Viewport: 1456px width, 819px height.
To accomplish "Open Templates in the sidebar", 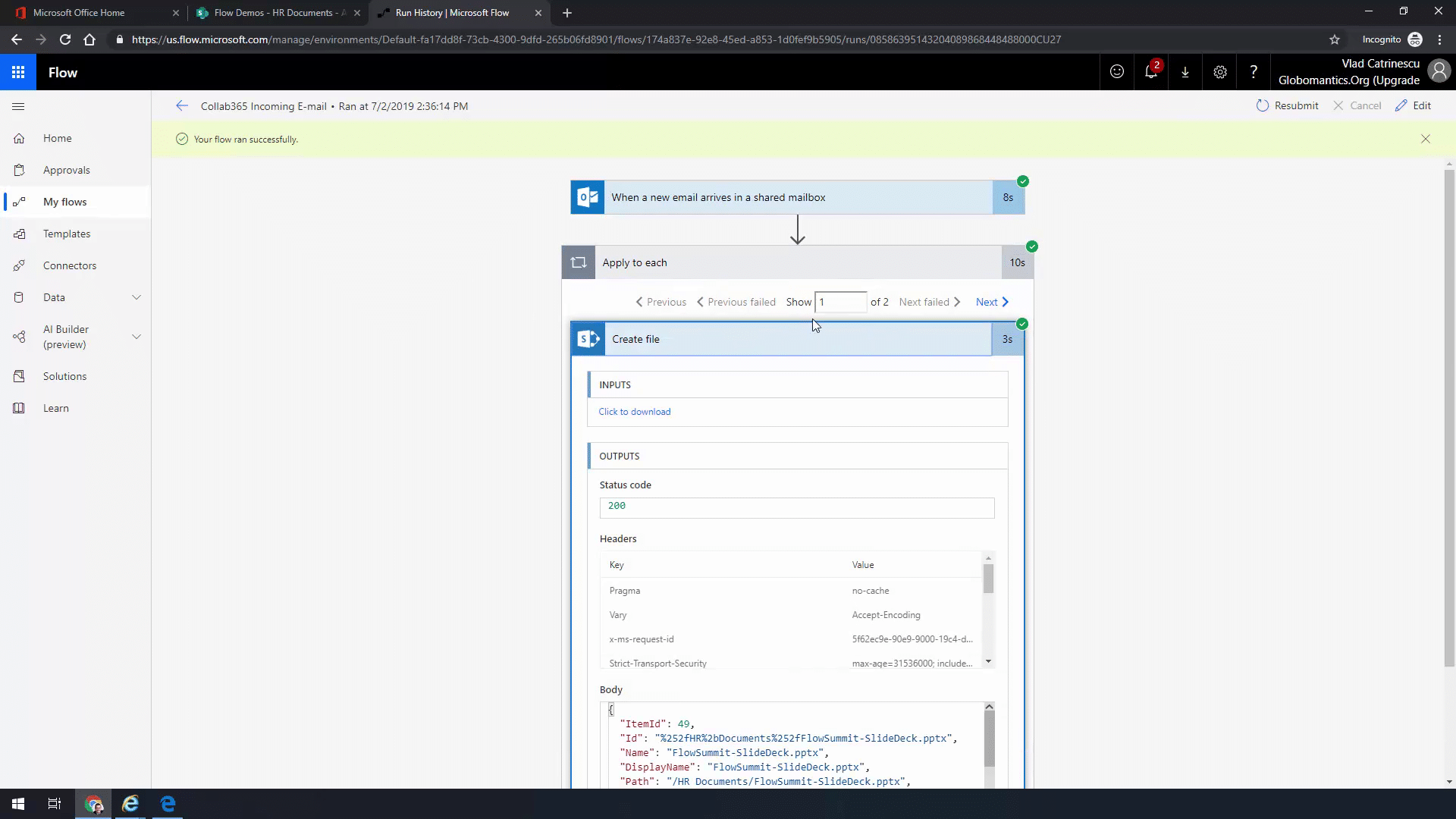I will (x=66, y=234).
